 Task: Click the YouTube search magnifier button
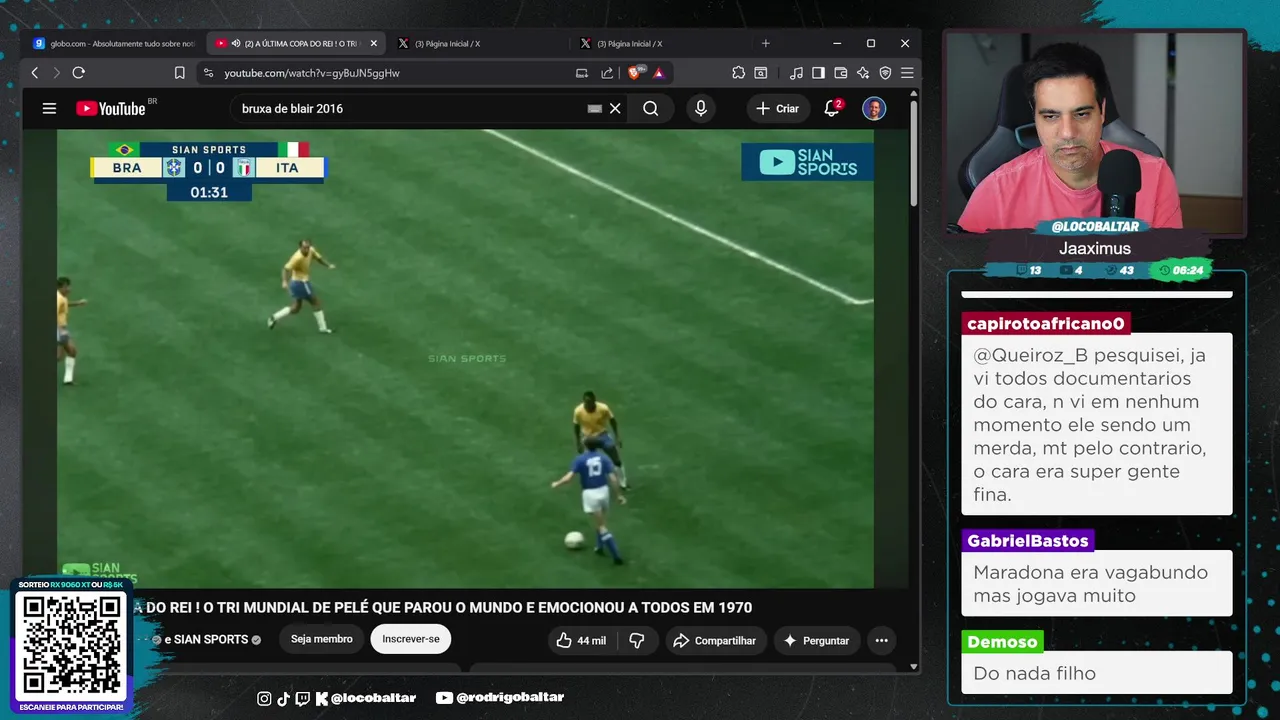(x=651, y=108)
